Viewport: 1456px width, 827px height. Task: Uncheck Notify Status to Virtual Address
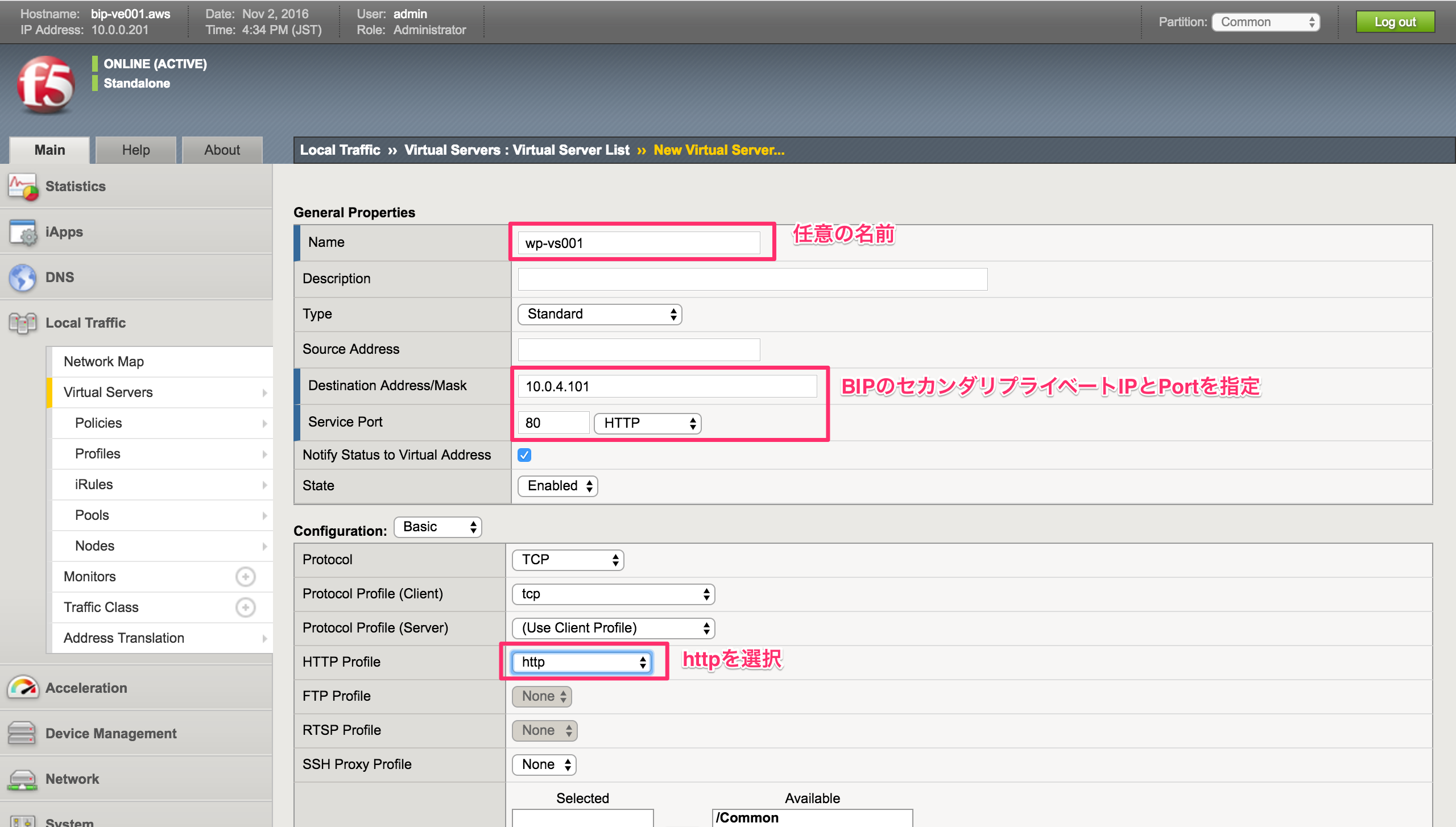point(524,455)
